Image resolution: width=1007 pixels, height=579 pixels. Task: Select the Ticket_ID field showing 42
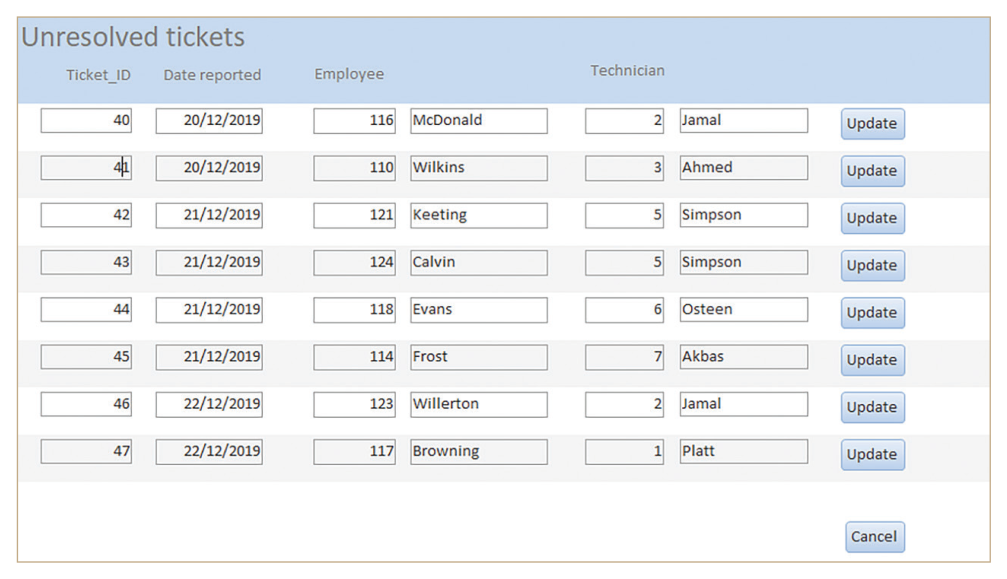(x=86, y=215)
